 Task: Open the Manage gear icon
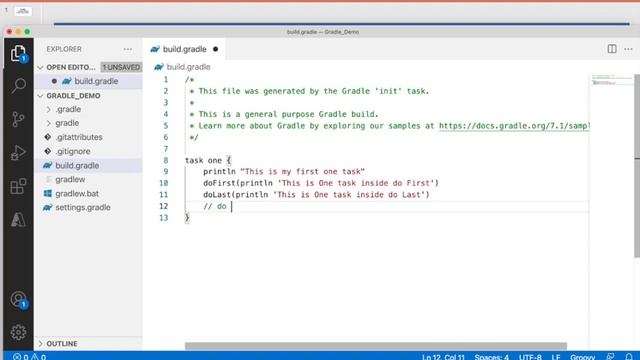(18, 332)
